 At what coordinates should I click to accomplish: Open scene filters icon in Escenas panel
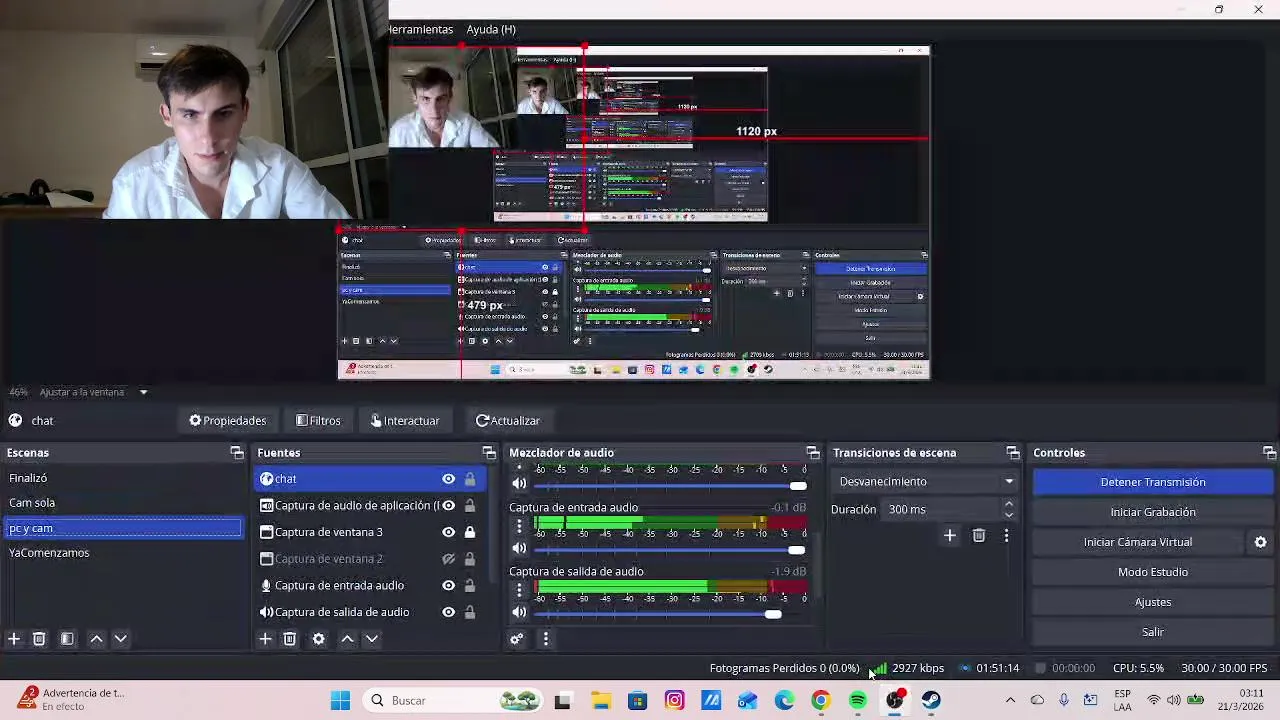[x=67, y=639]
